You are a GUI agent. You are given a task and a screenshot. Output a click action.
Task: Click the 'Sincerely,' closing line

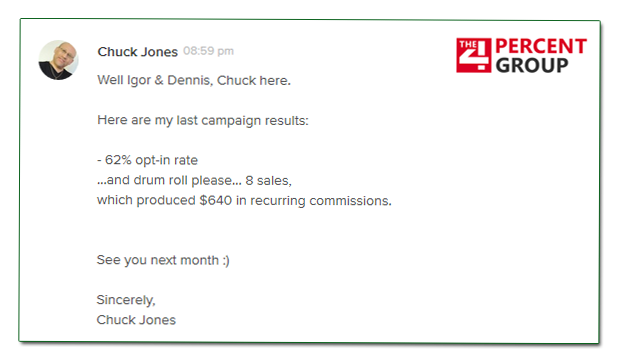[x=126, y=300]
